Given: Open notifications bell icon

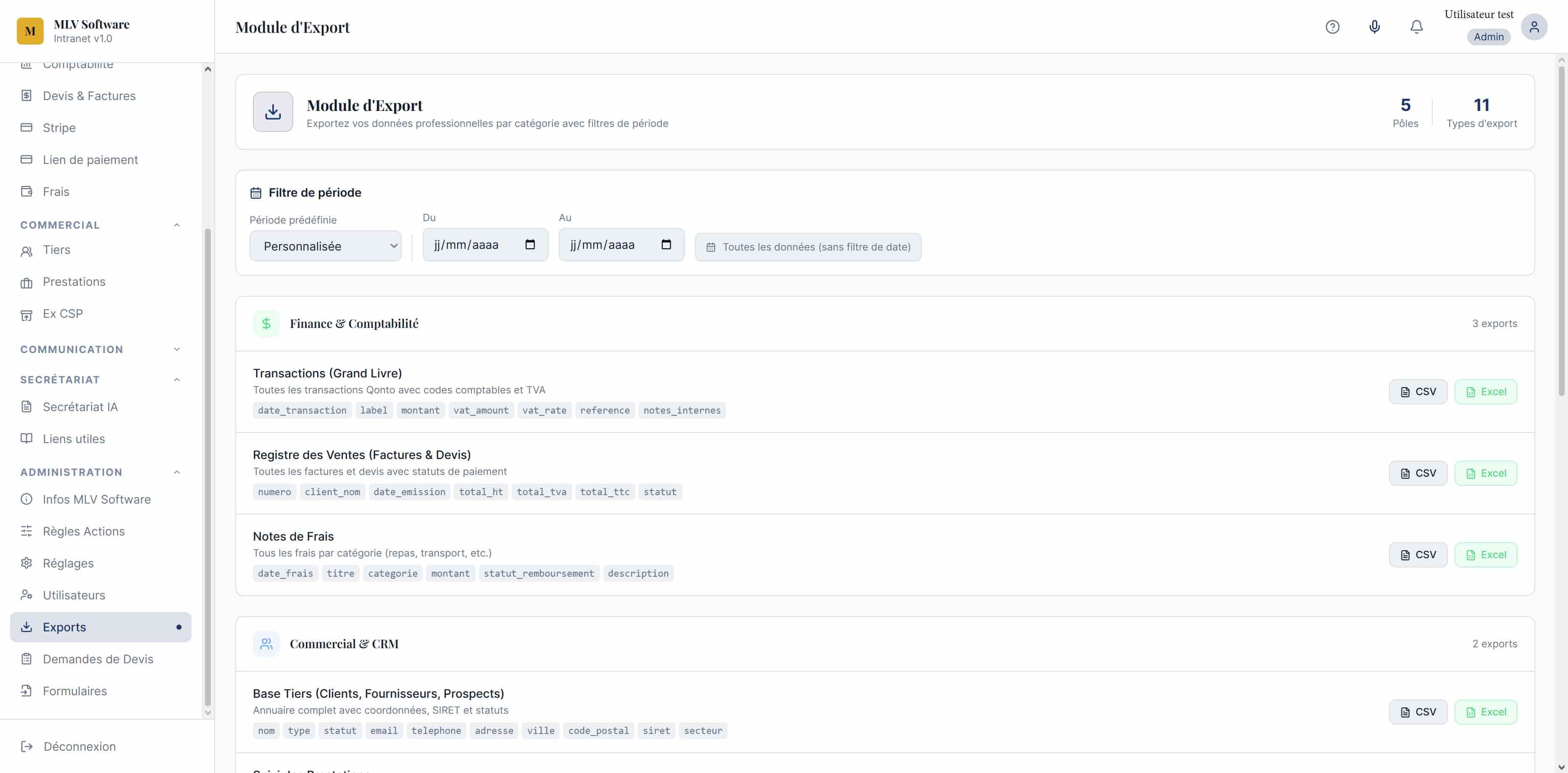Looking at the screenshot, I should point(1416,27).
